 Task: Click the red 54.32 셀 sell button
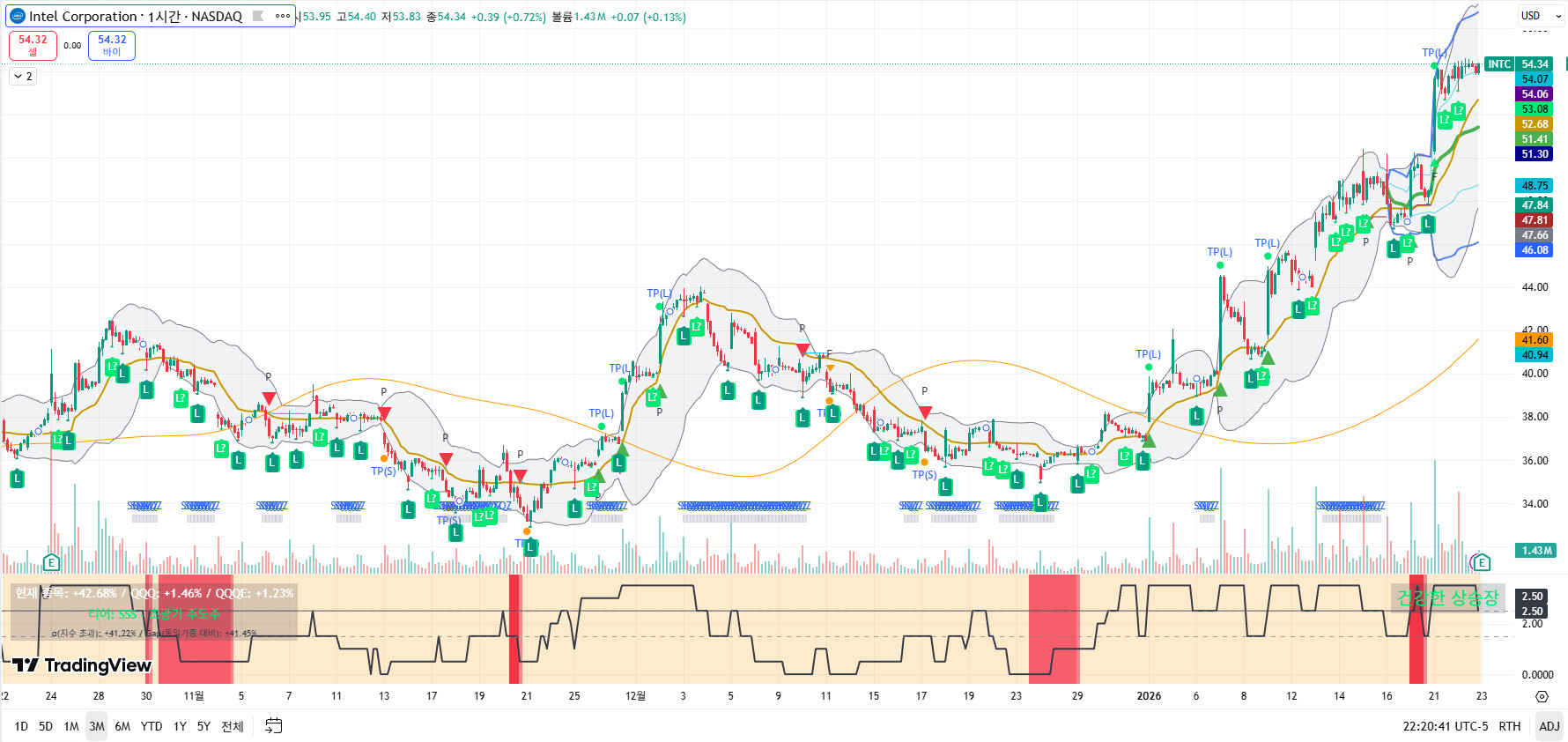coord(33,46)
